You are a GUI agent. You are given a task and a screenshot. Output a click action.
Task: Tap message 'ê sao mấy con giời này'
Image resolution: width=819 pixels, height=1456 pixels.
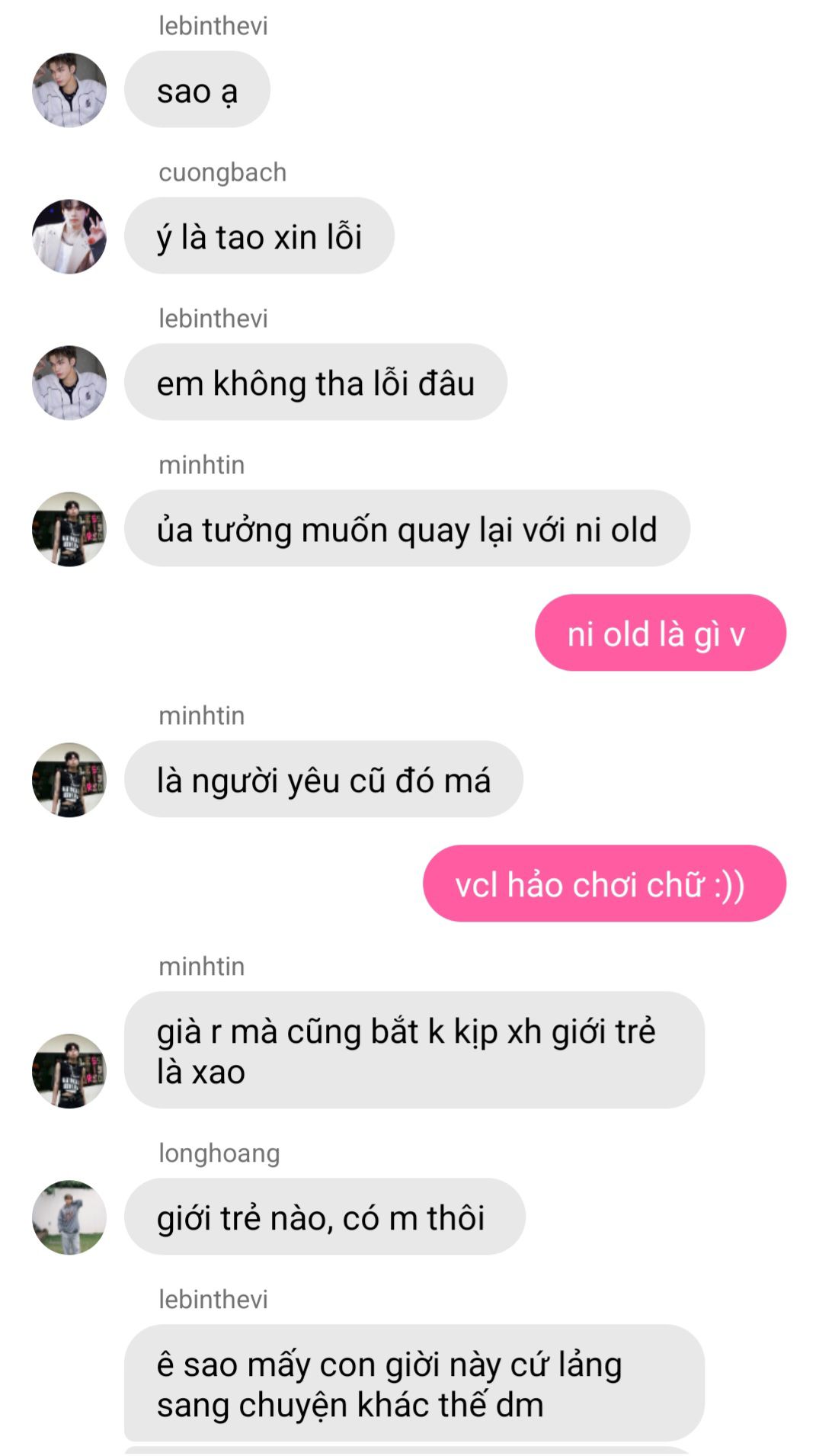pos(414,1383)
